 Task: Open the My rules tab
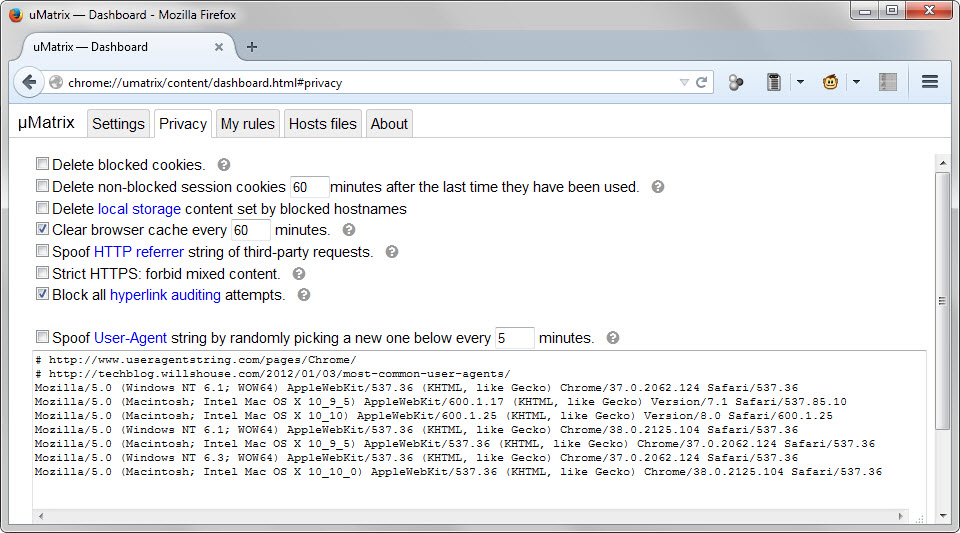click(x=247, y=124)
